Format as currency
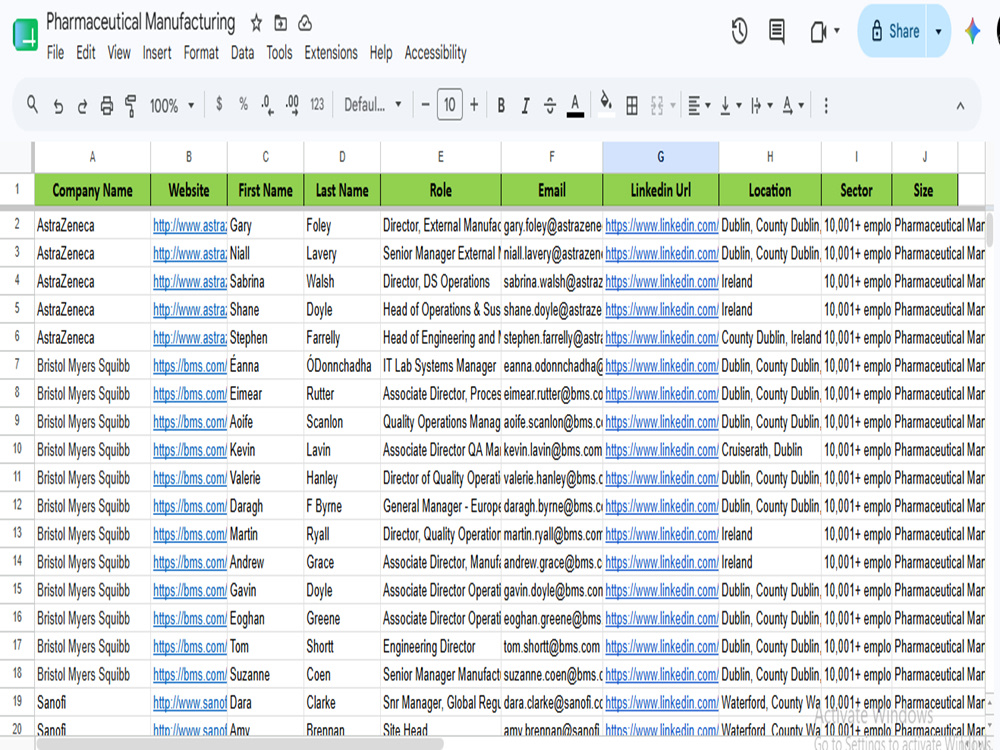 point(219,104)
